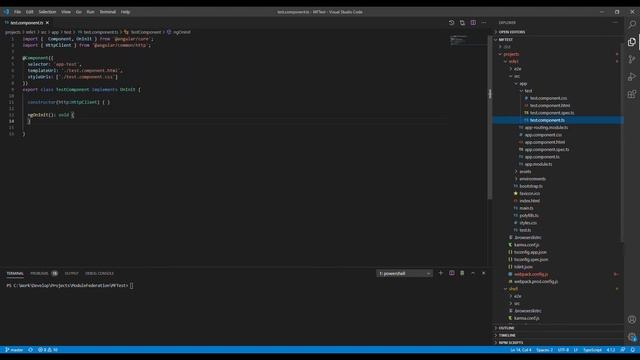Open webpack.config.js in explorer

[531, 274]
